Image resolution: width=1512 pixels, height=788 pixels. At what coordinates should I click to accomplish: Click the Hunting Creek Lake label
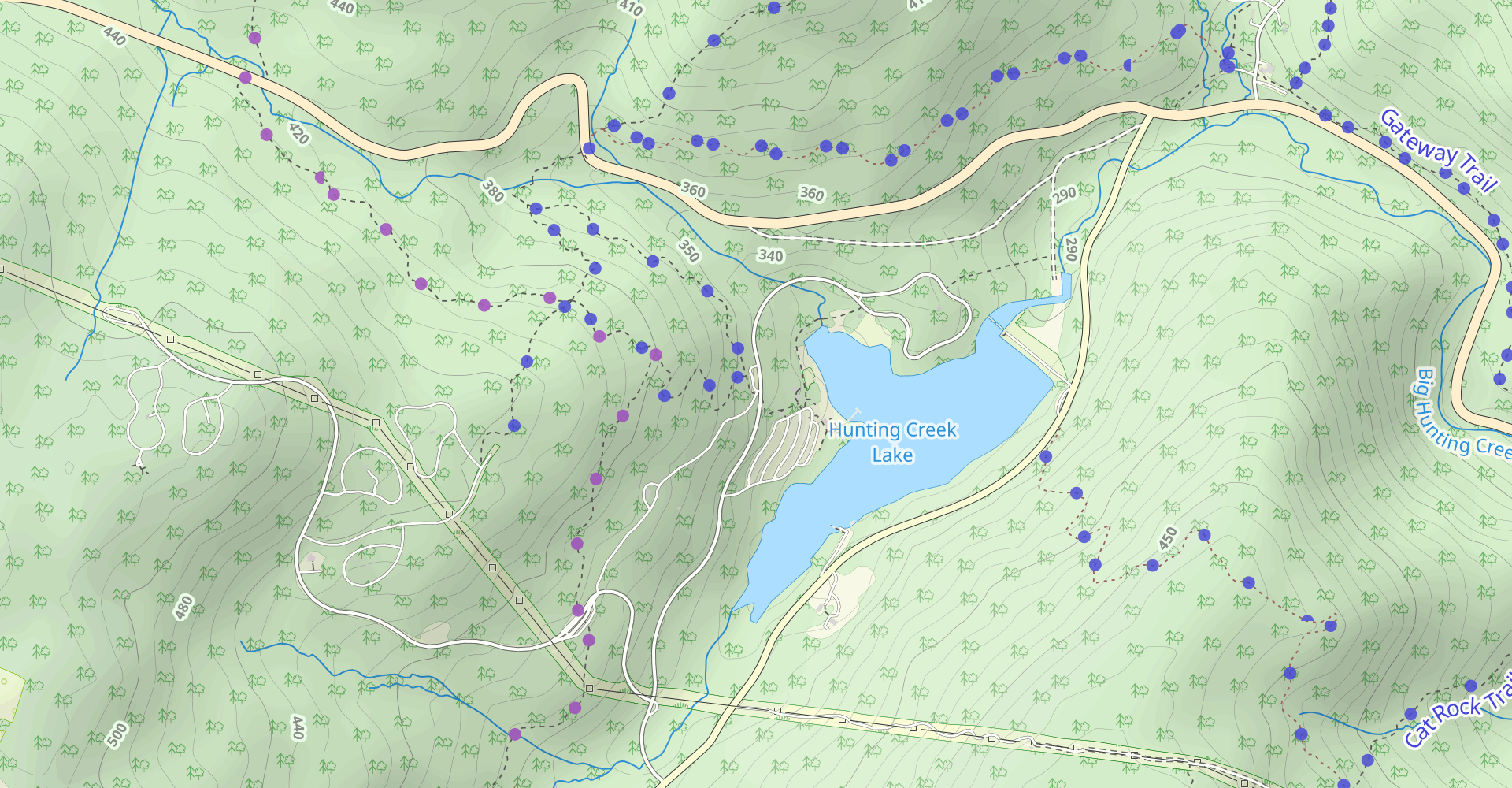click(892, 442)
